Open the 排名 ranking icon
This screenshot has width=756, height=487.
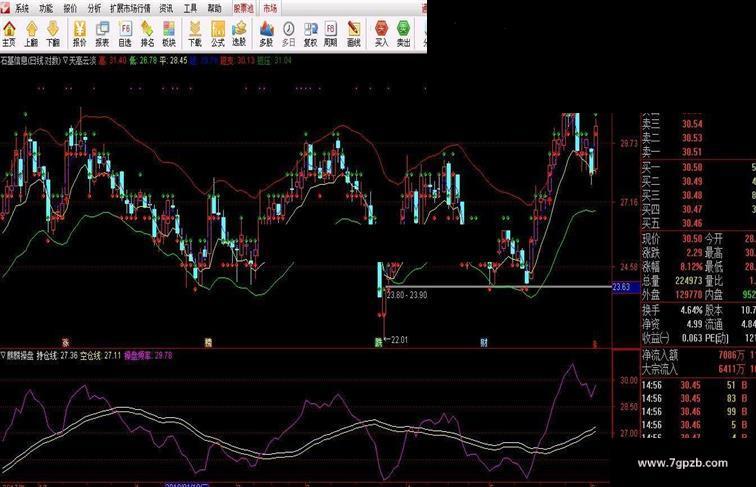(x=147, y=34)
